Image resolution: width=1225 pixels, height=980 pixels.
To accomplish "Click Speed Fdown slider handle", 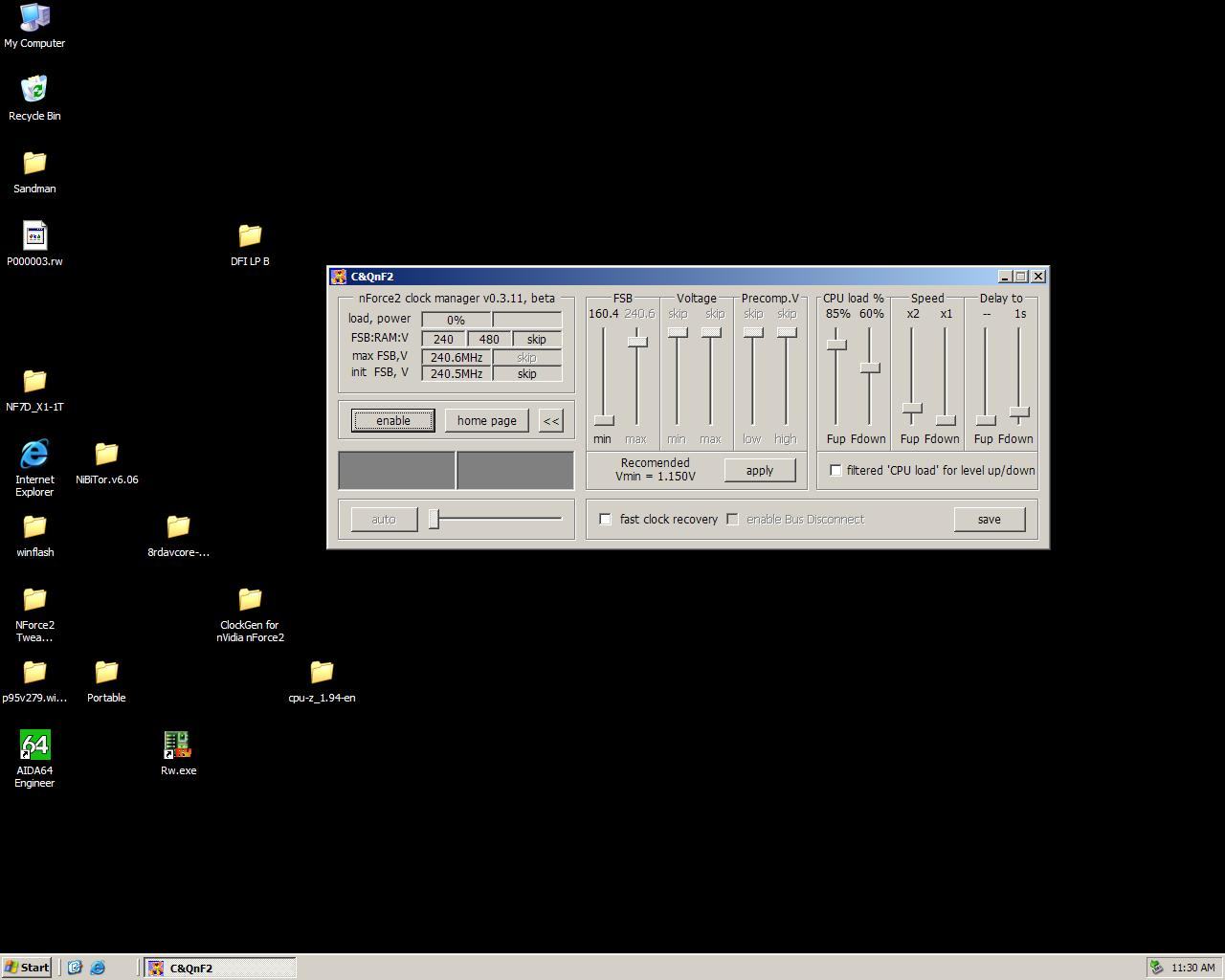I will pyautogui.click(x=946, y=420).
